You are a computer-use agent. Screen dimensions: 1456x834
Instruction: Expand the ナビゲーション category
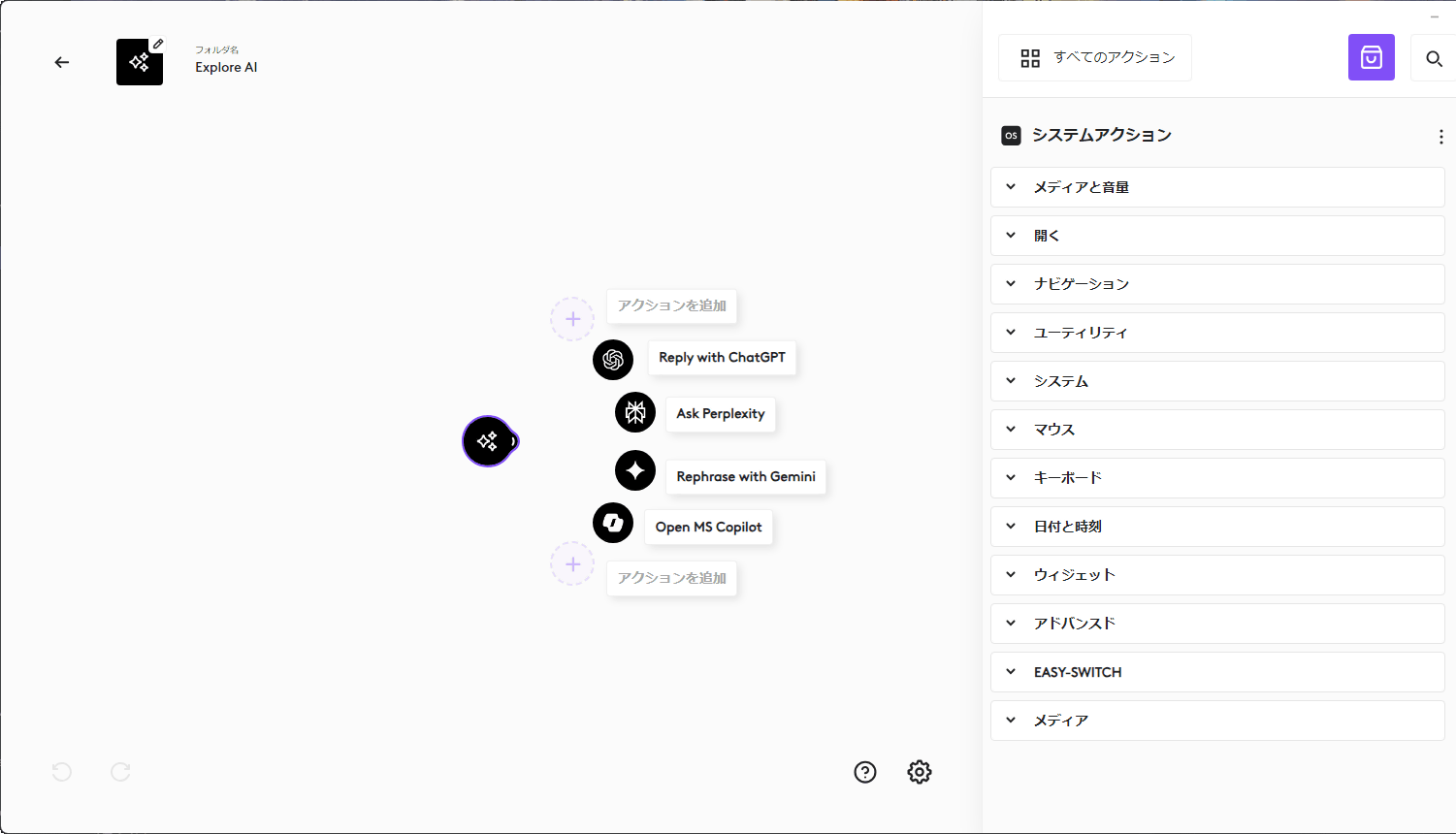point(1217,284)
